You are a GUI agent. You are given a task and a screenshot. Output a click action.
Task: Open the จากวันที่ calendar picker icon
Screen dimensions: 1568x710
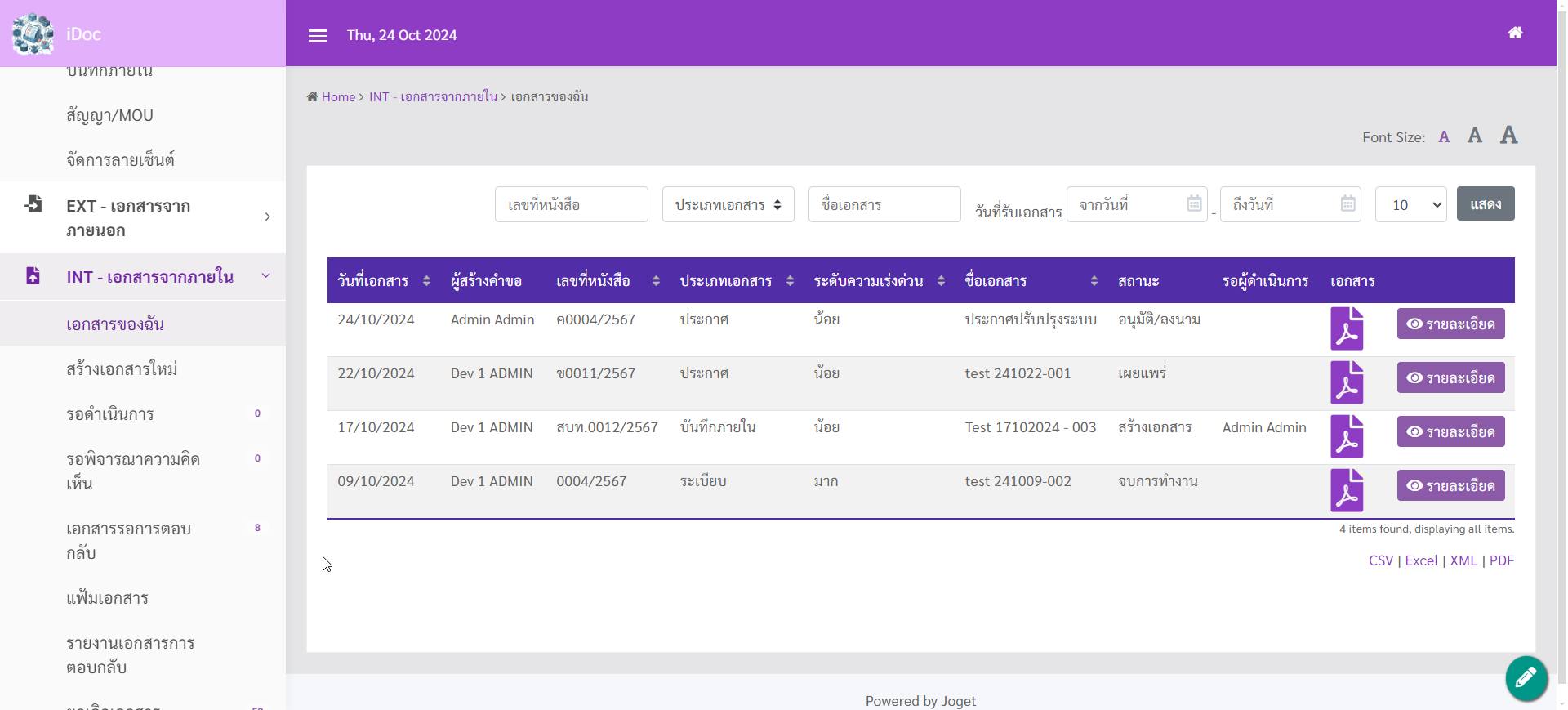coord(1194,203)
